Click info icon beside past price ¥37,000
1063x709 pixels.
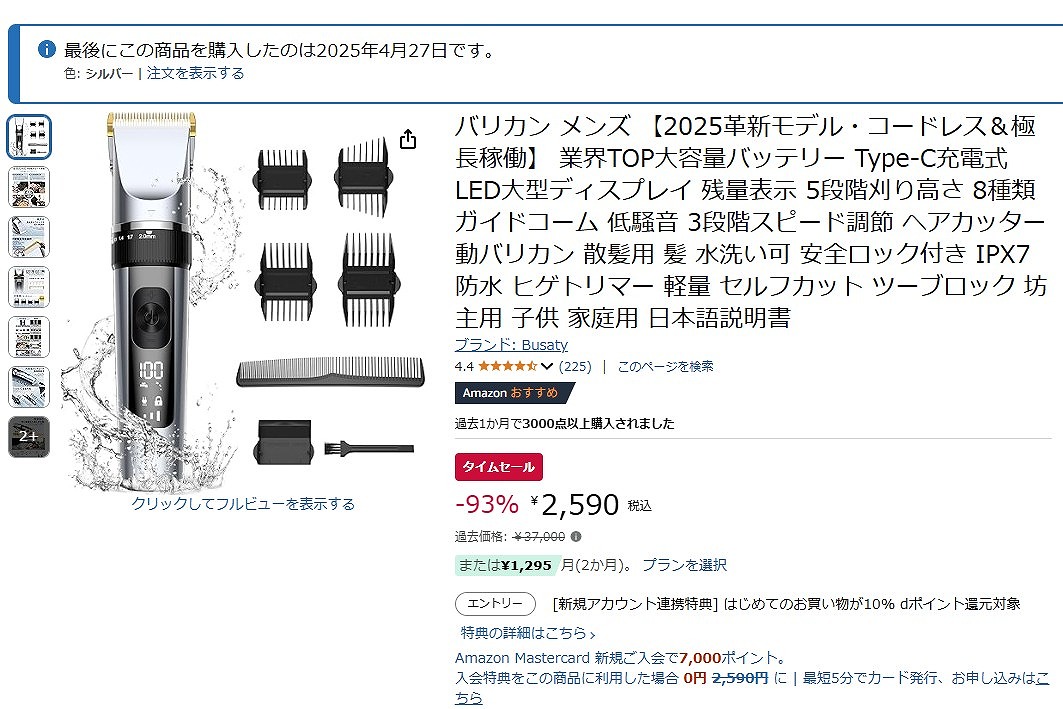pyautogui.click(x=576, y=536)
